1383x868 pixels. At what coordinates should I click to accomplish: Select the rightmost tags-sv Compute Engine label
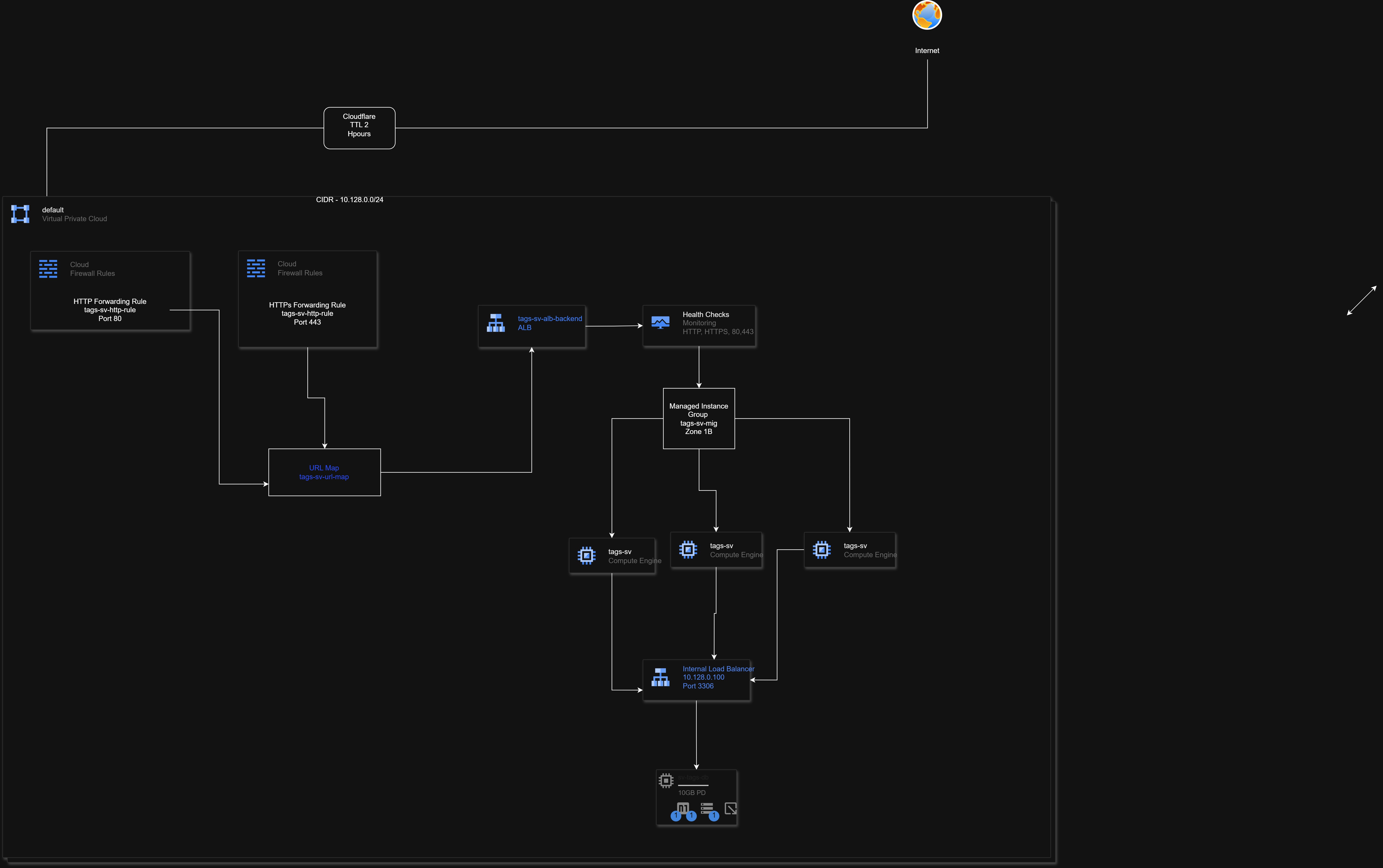(x=870, y=551)
